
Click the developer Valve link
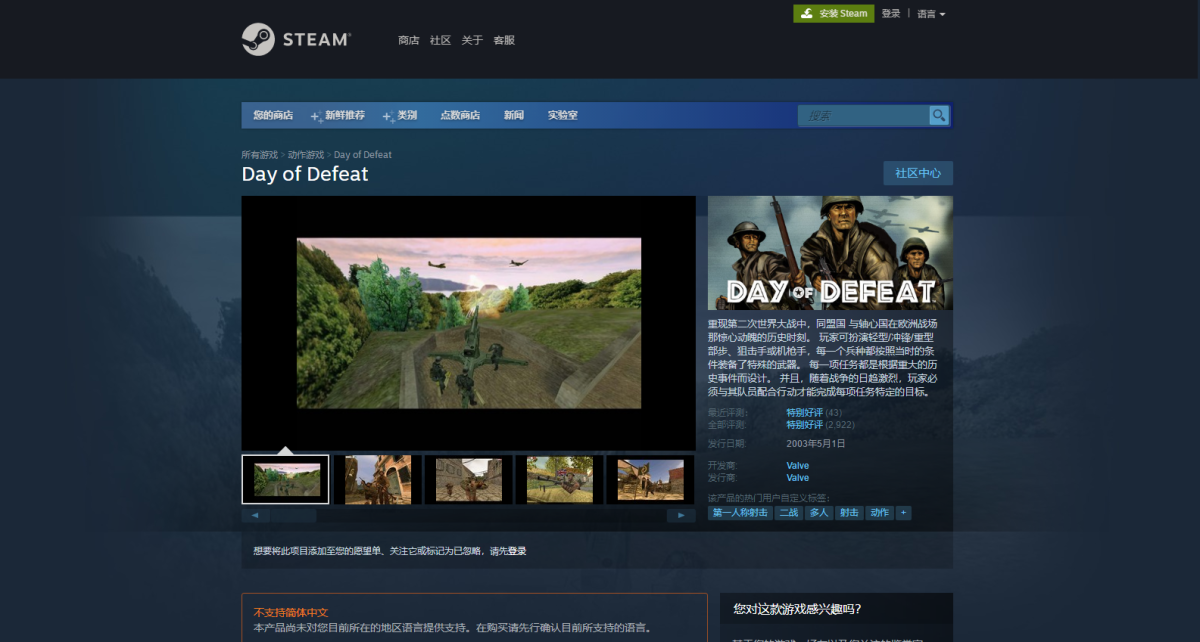[798, 466]
